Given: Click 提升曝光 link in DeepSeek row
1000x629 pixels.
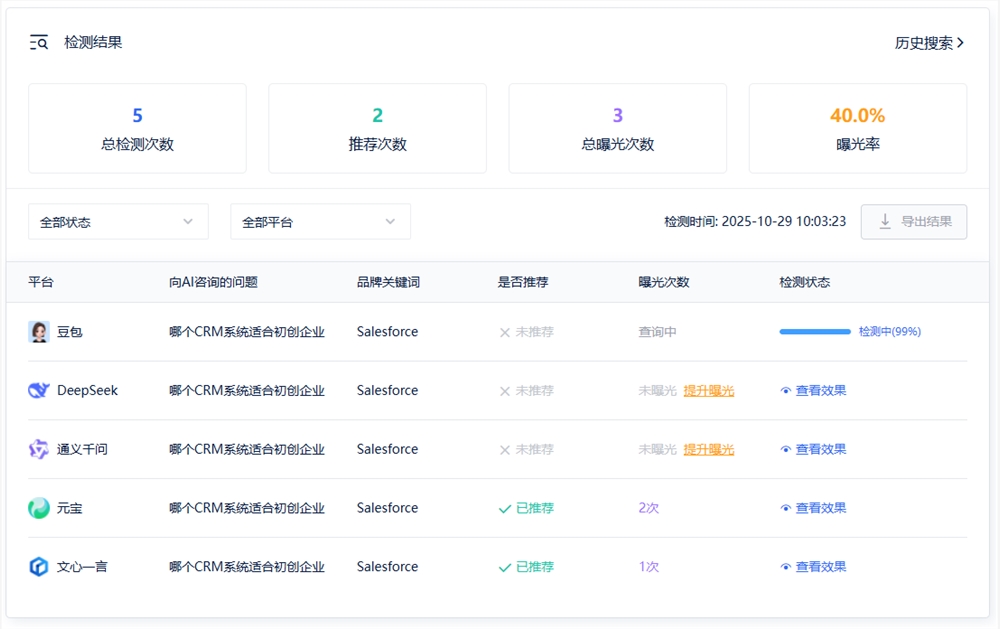Looking at the screenshot, I should point(709,390).
